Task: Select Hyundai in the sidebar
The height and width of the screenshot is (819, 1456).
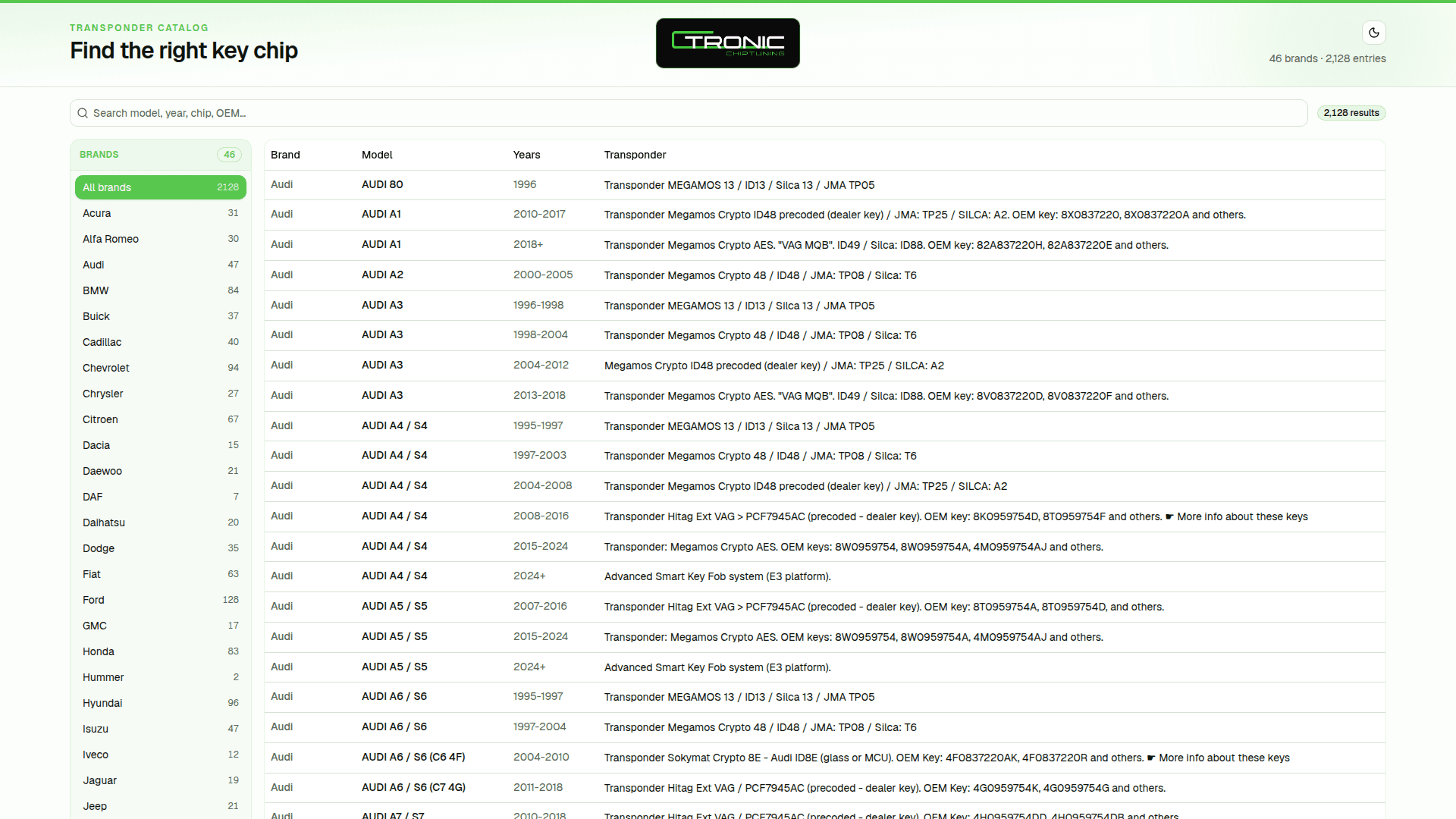Action: click(161, 703)
